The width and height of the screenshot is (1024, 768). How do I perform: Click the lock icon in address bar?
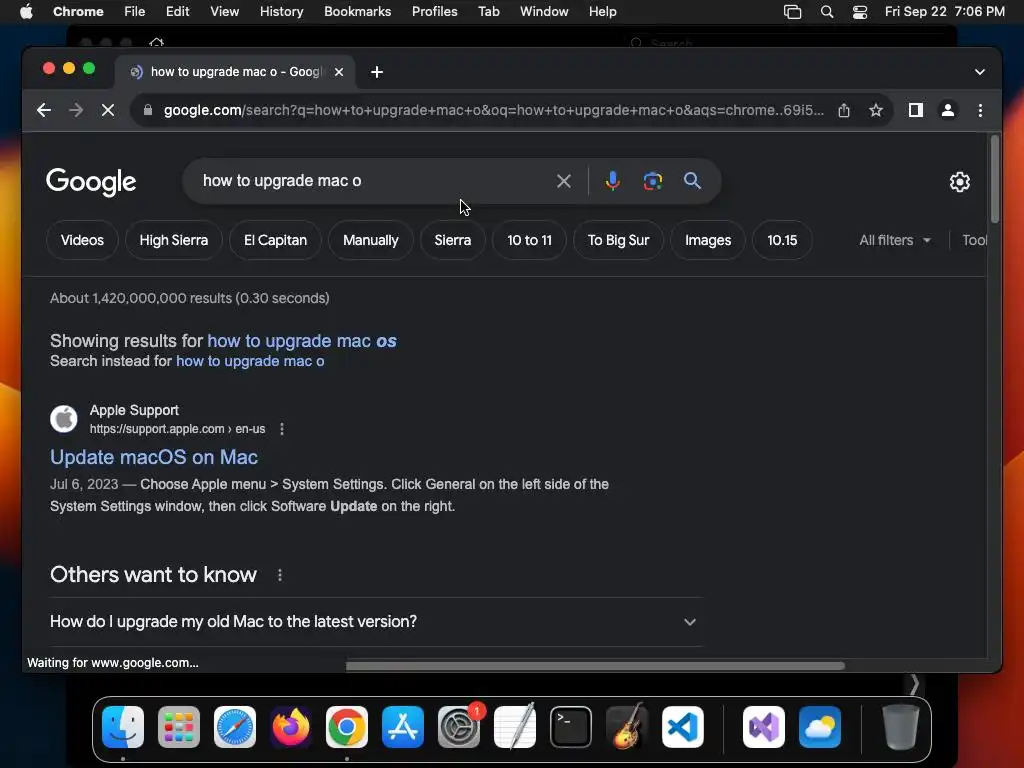click(x=148, y=110)
